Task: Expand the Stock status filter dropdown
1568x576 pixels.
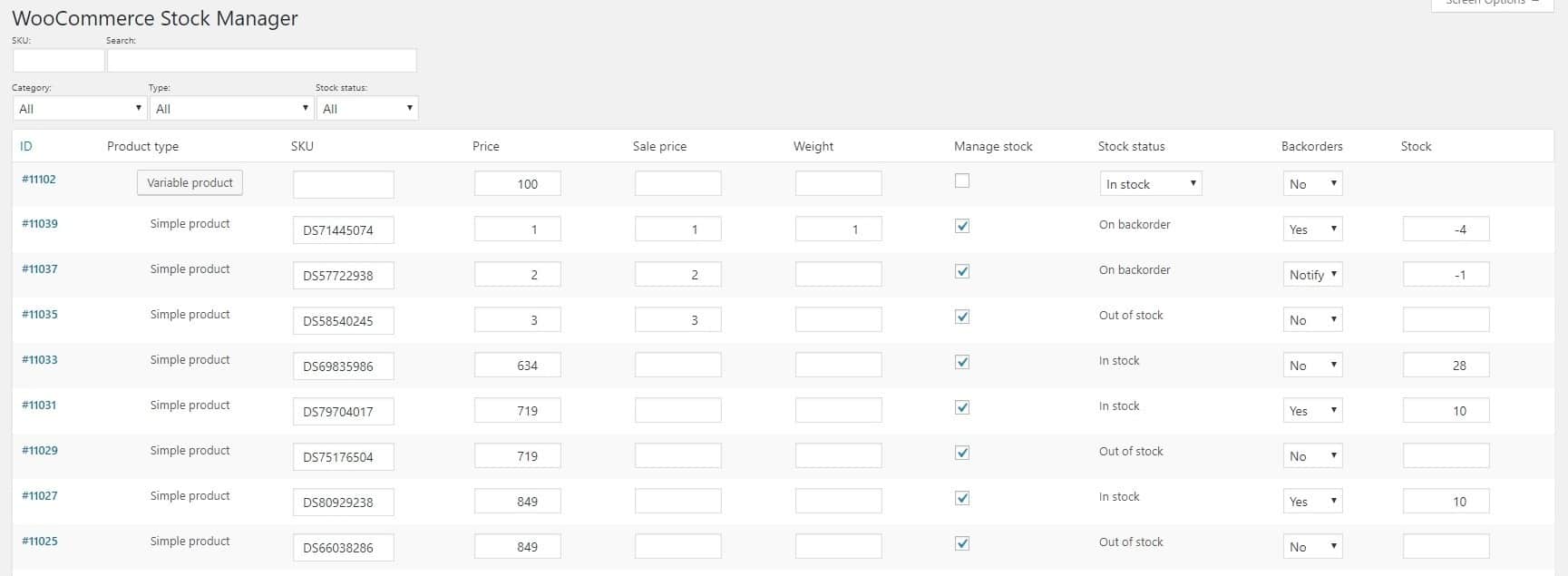Action: 366,108
